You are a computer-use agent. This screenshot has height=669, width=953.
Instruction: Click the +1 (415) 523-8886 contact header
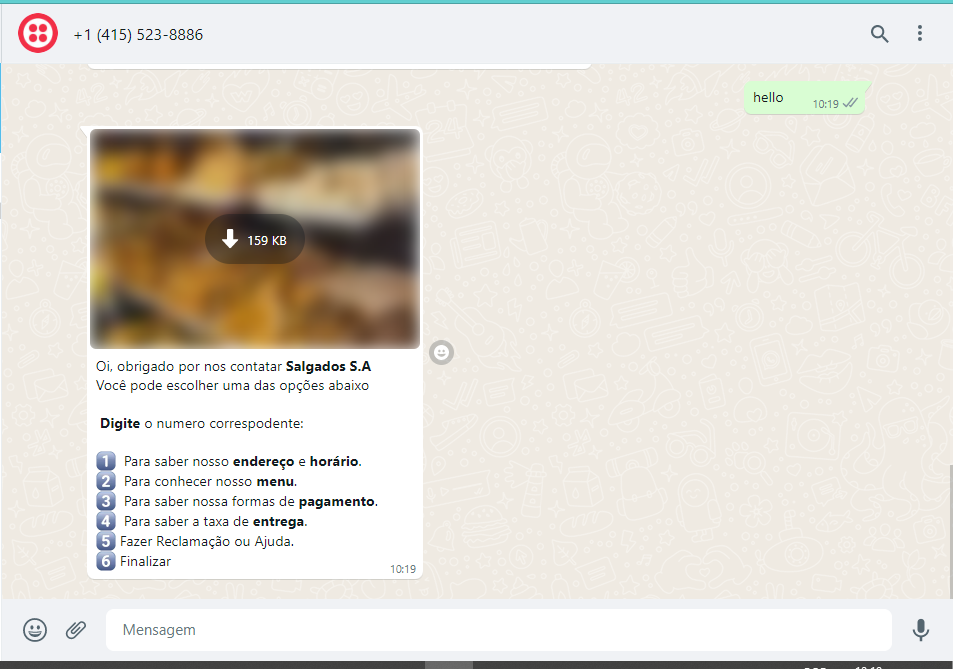[136, 33]
